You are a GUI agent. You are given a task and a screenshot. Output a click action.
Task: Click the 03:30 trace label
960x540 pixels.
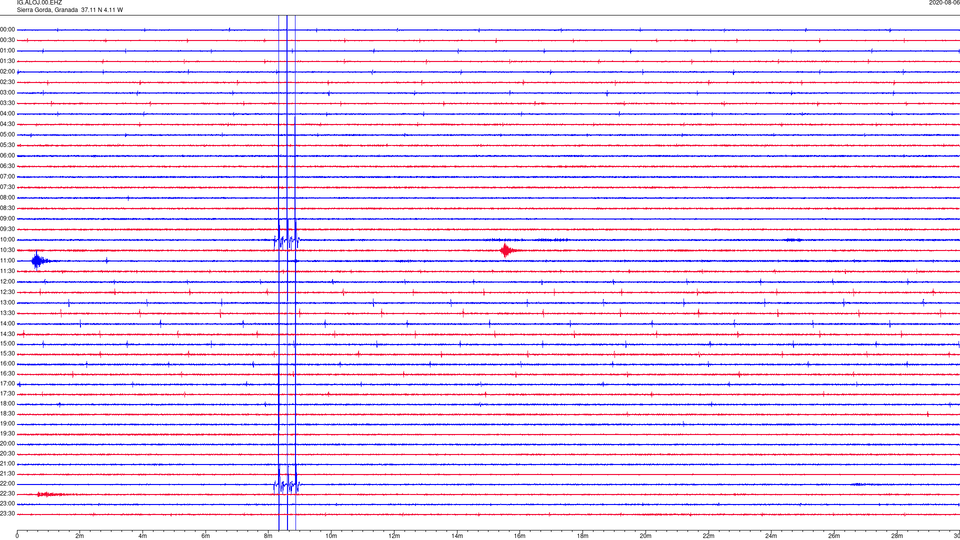(7, 103)
